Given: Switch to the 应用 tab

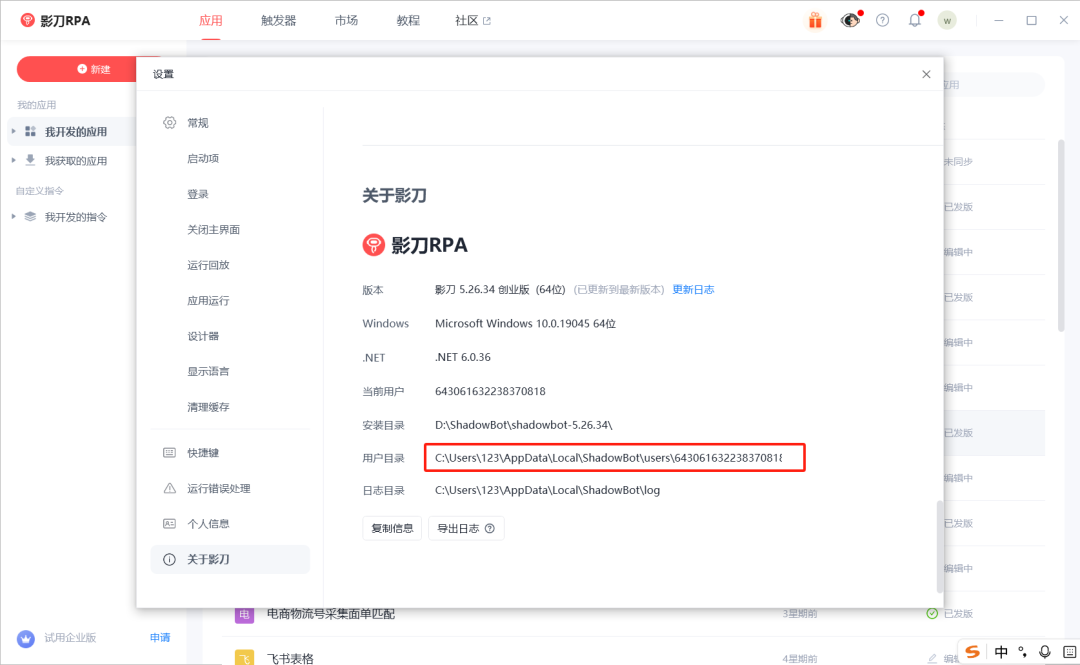Looking at the screenshot, I should [211, 21].
